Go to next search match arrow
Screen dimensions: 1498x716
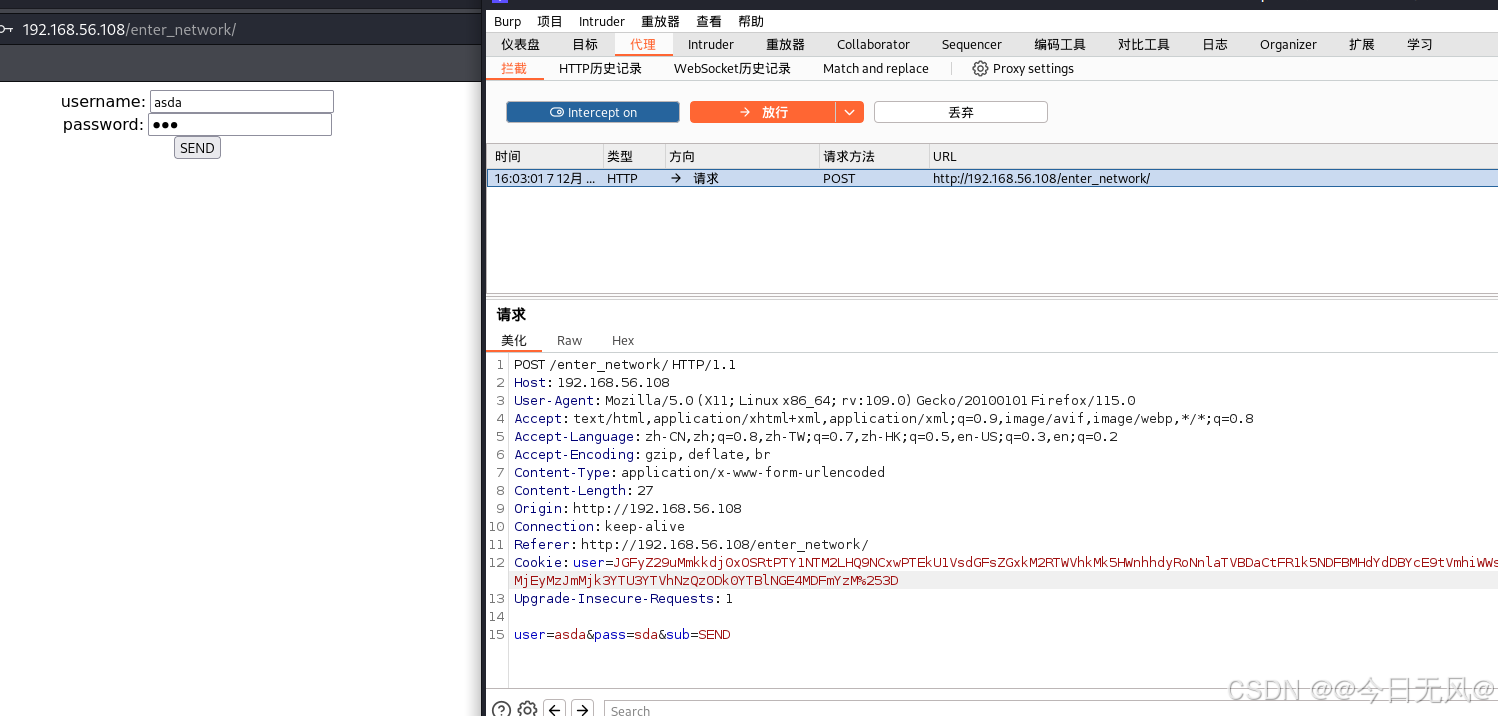[583, 709]
